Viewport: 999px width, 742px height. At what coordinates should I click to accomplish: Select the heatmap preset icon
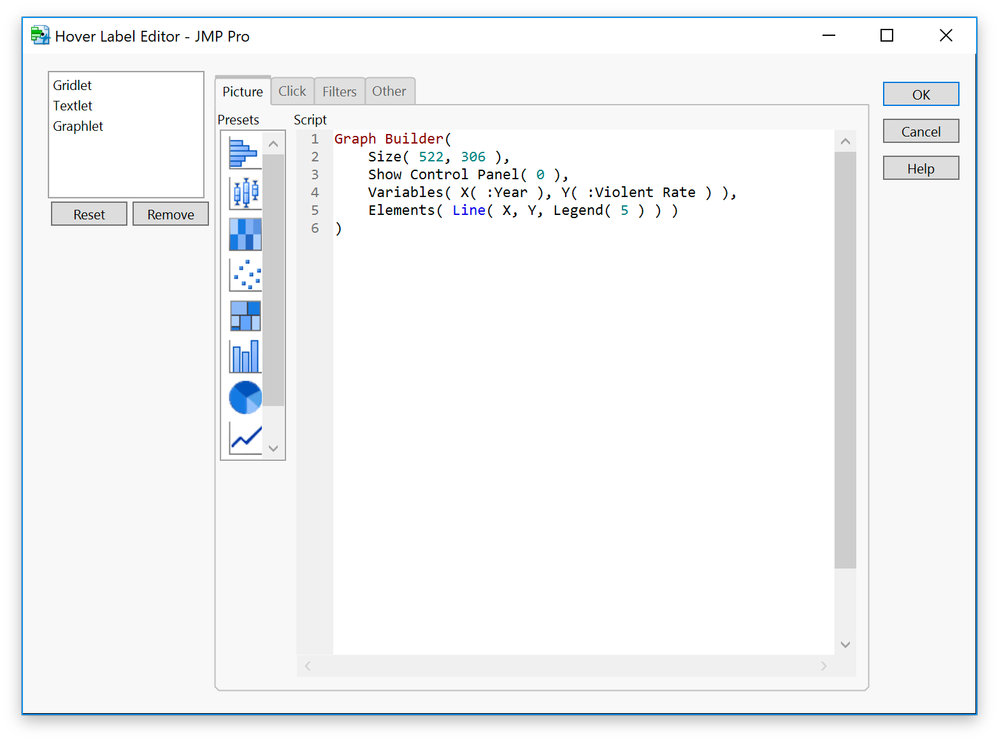245,234
